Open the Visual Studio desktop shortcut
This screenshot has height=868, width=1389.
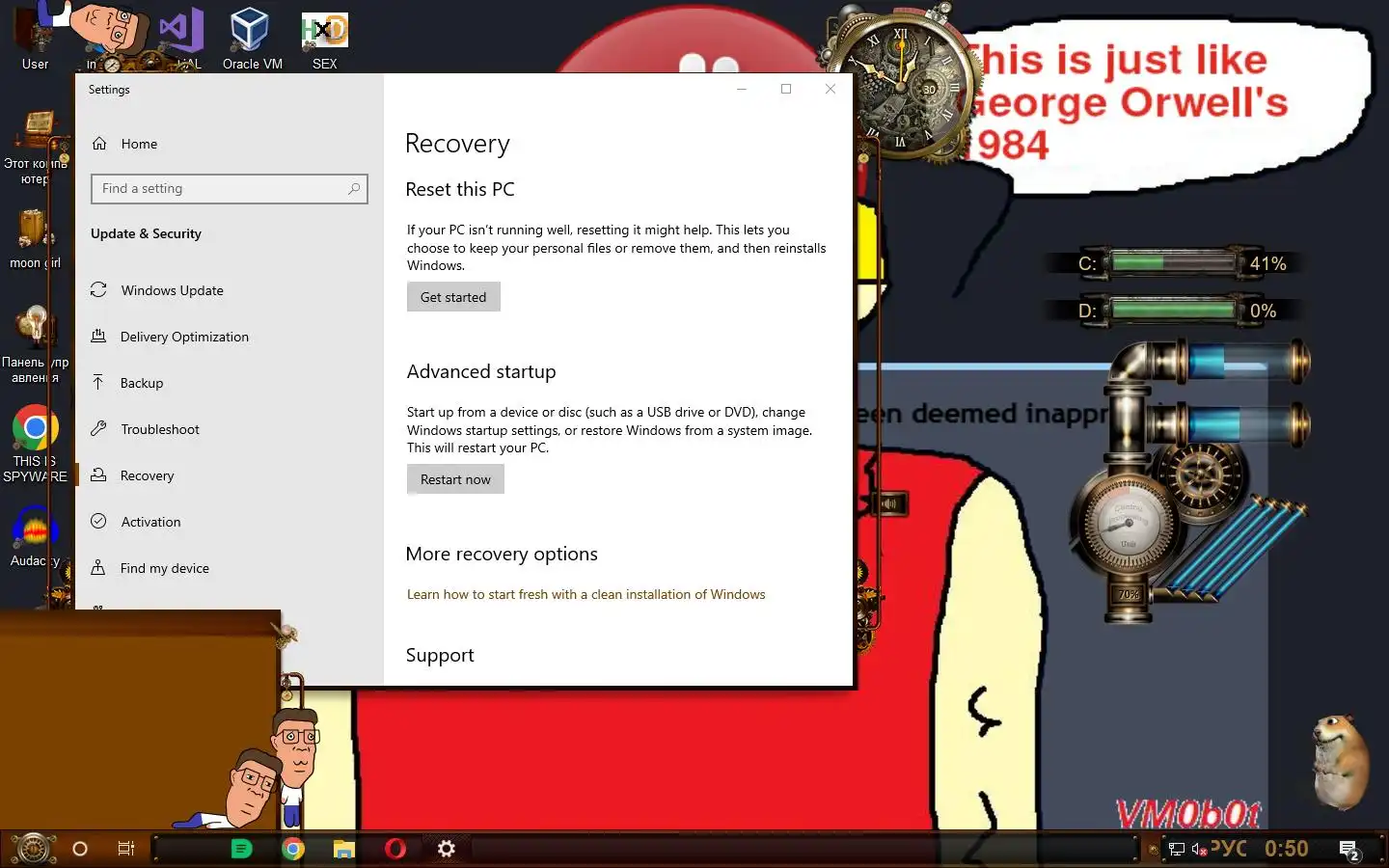coord(182,39)
